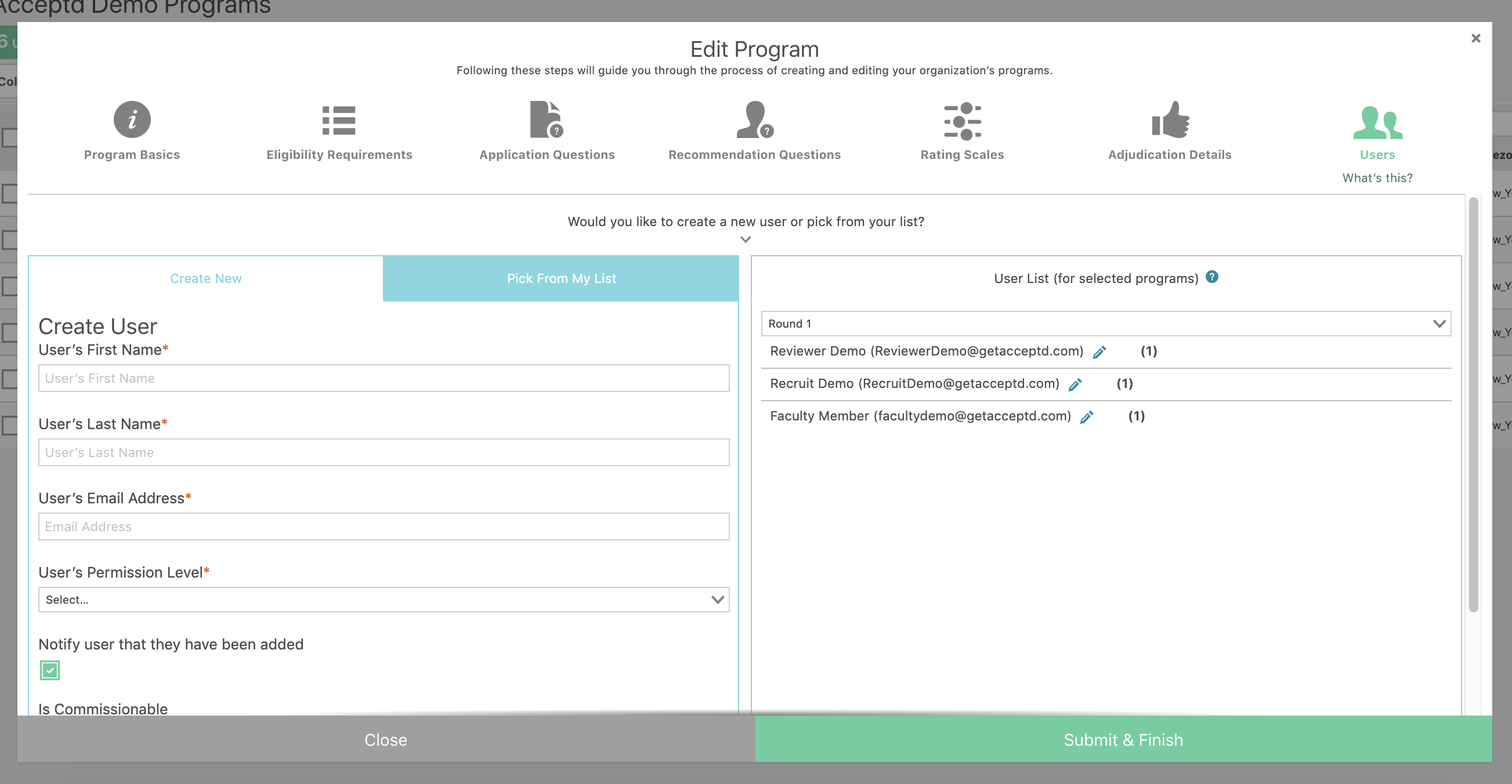The image size is (1512, 784).
Task: Open the Rating Scales sliders icon
Action: (x=962, y=121)
